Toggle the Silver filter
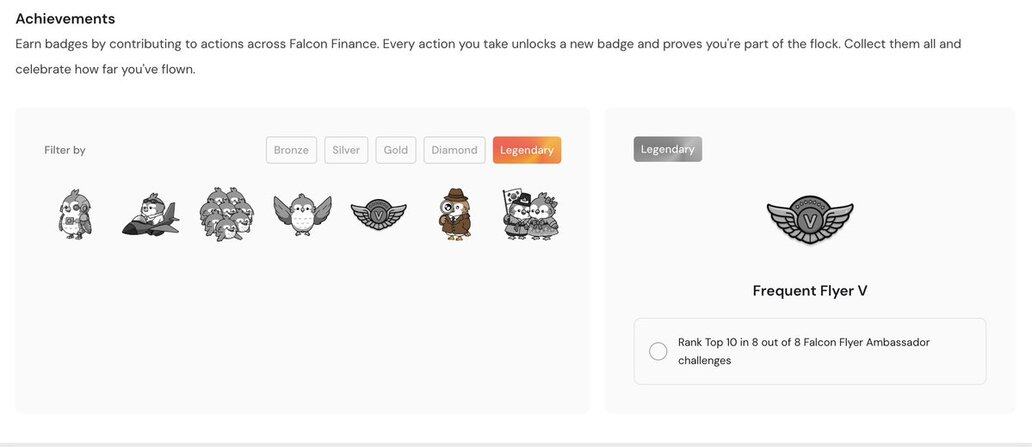 click(x=346, y=150)
